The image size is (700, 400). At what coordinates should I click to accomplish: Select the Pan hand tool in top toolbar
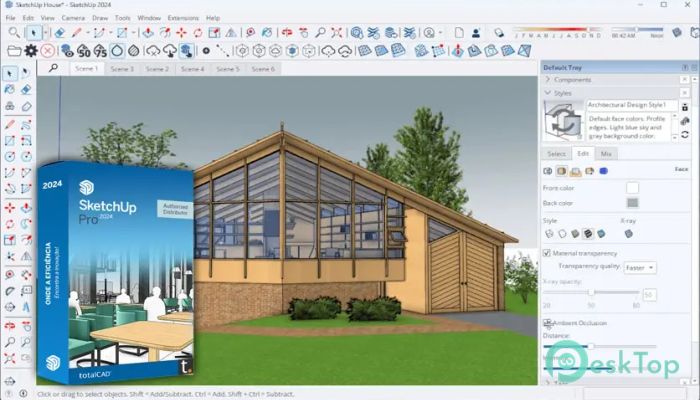click(304, 33)
